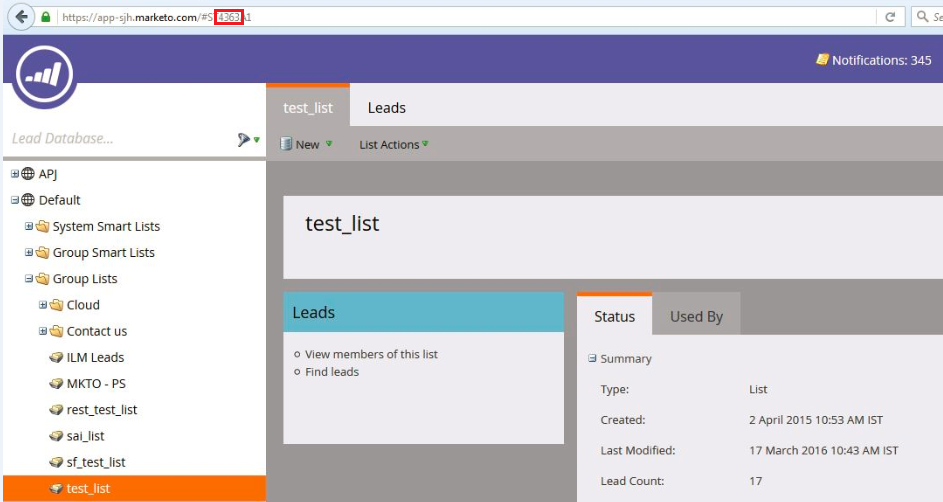The width and height of the screenshot is (943, 502).
Task: Click the rest_test_list list icon
Action: pos(57,409)
